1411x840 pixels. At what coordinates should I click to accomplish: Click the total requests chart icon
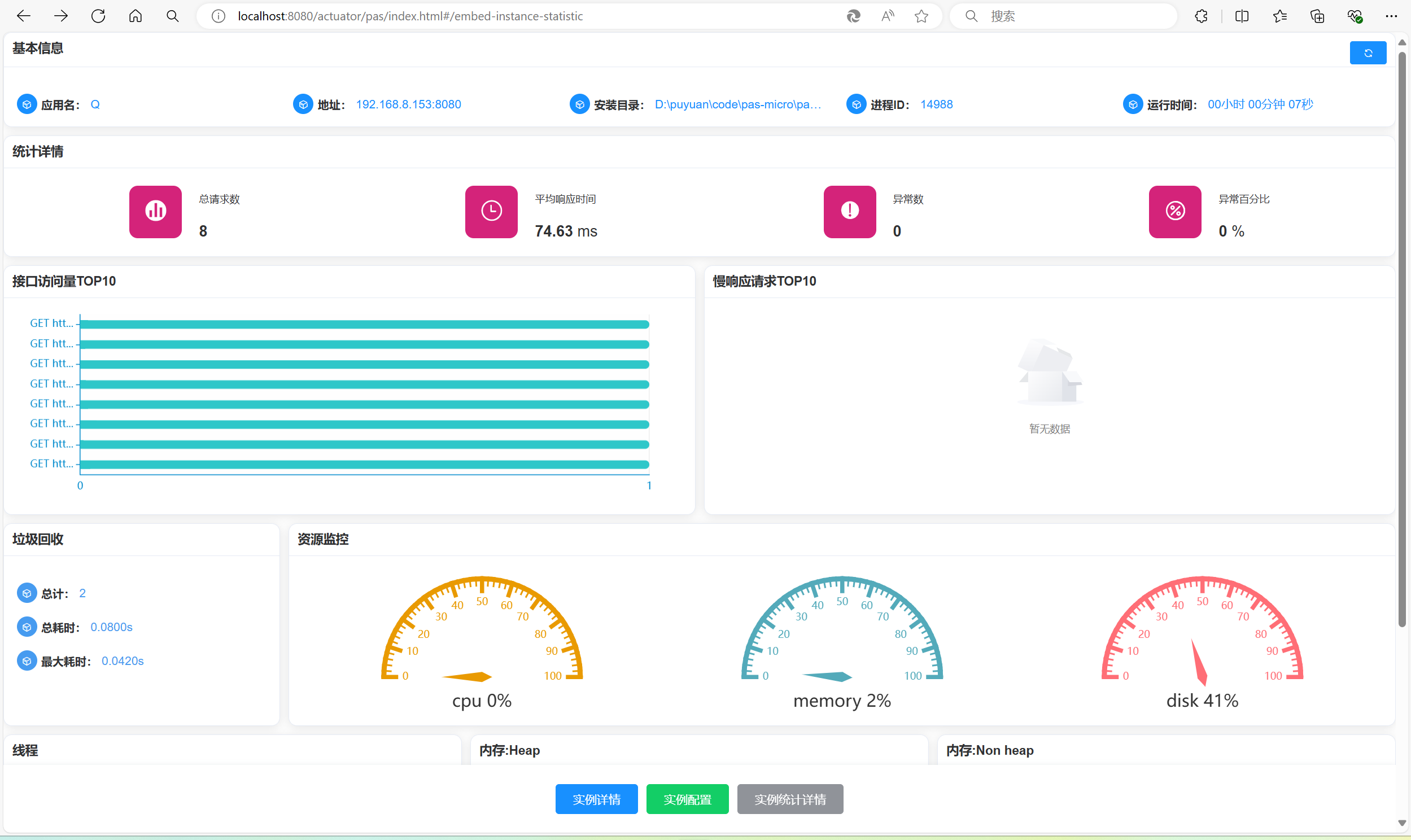pos(155,212)
